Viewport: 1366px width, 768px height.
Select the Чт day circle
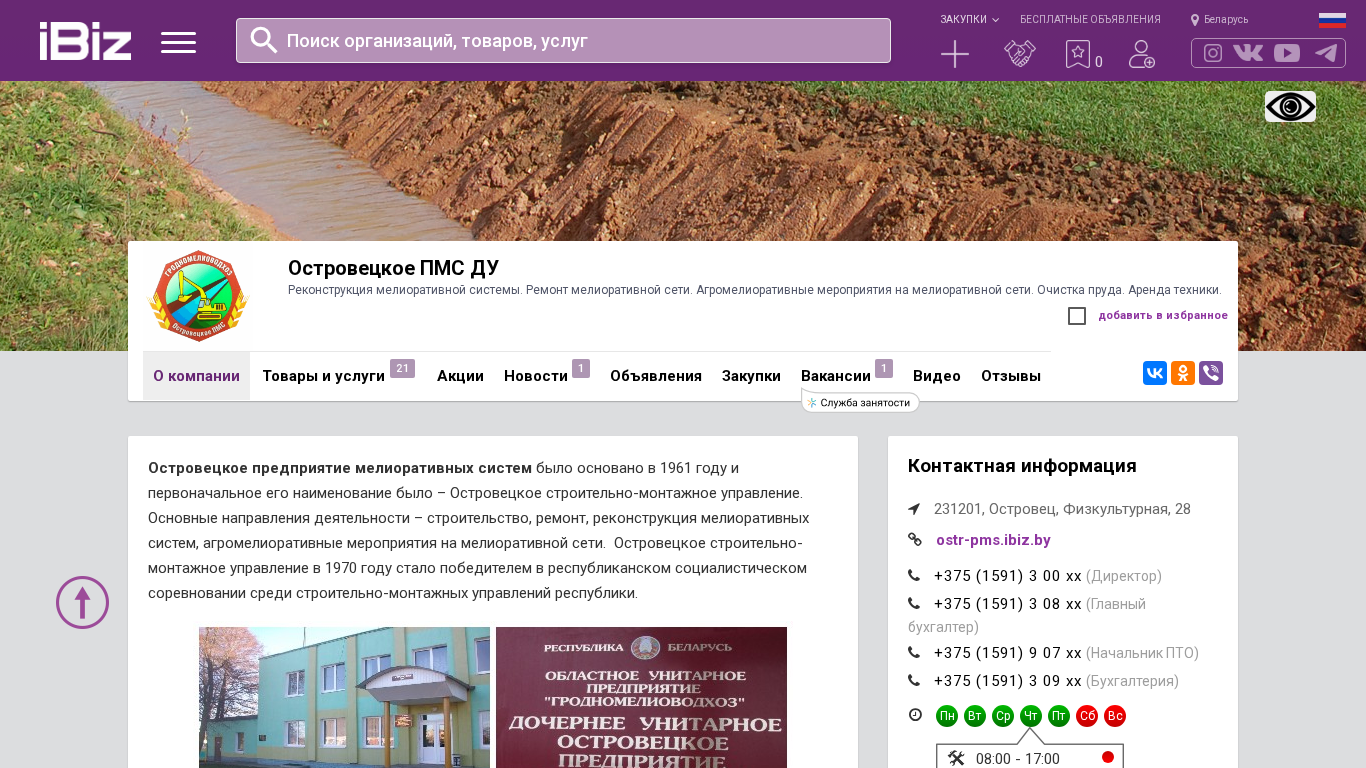point(1031,716)
